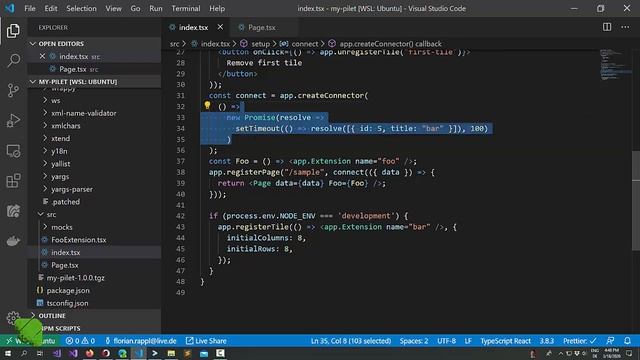
Task: Open the Selection menu
Action: click(81, 8)
